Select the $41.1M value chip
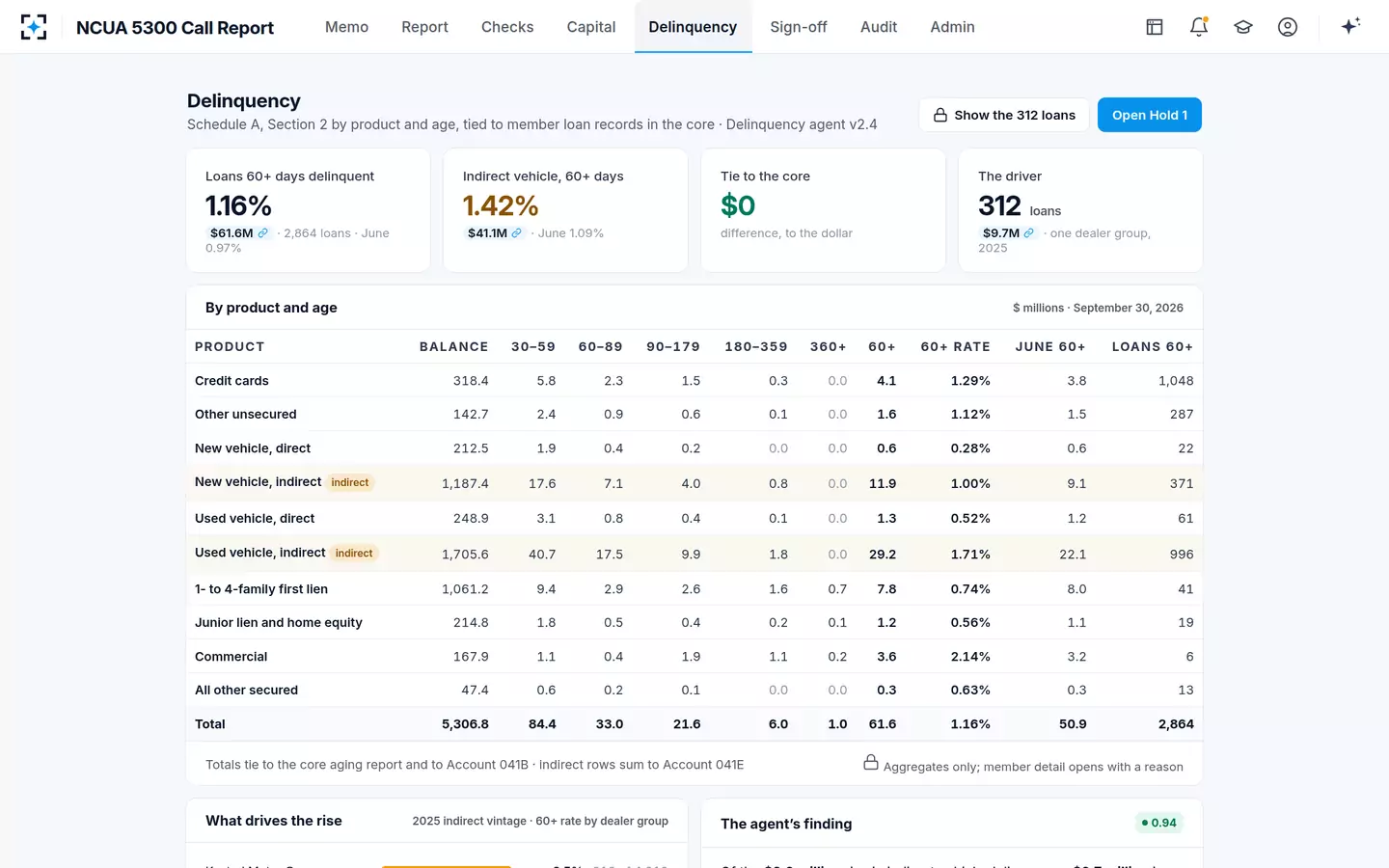 click(x=495, y=233)
